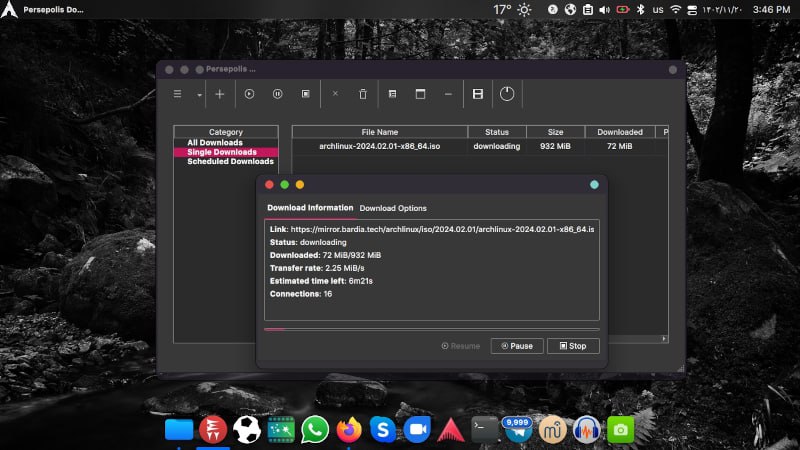Select All Downloads category

coord(215,142)
